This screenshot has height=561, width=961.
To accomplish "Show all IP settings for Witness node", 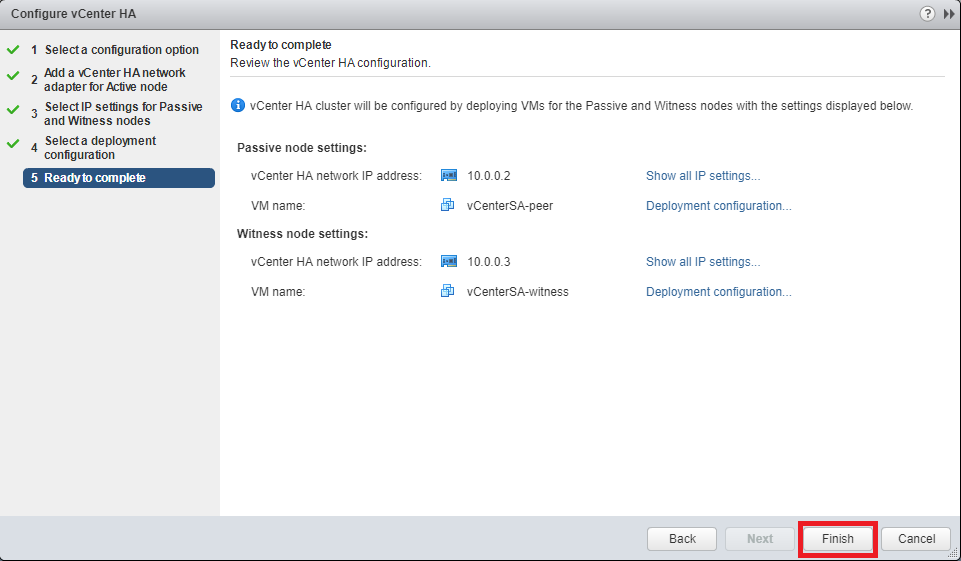I will 703,262.
